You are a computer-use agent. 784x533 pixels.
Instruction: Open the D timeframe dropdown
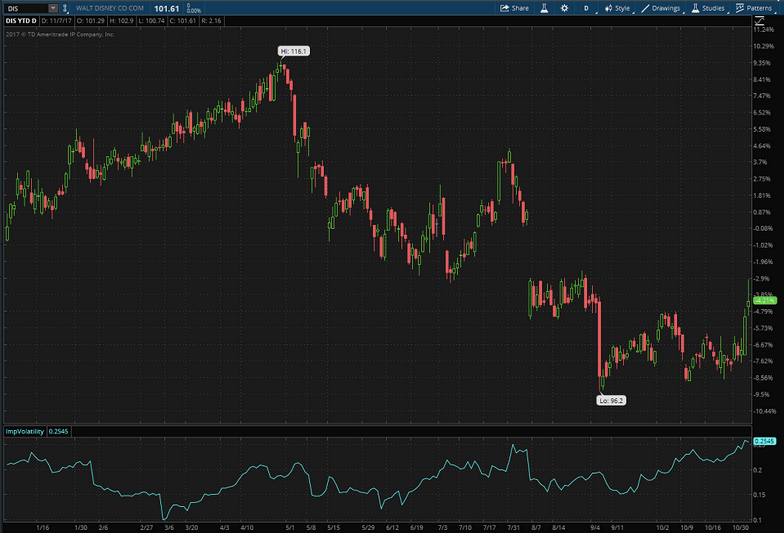(x=588, y=8)
